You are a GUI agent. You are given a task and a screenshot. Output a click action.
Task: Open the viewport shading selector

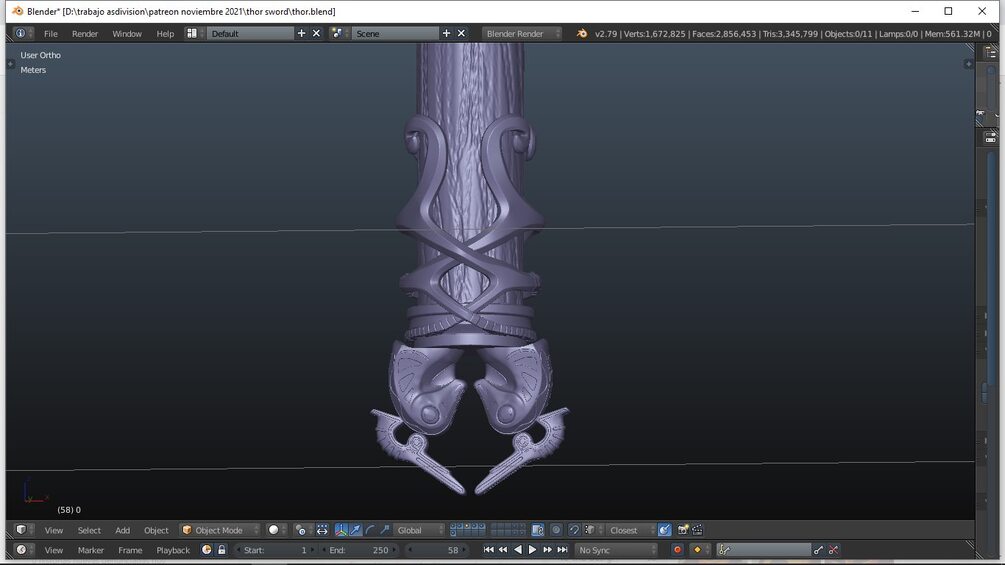[277, 530]
